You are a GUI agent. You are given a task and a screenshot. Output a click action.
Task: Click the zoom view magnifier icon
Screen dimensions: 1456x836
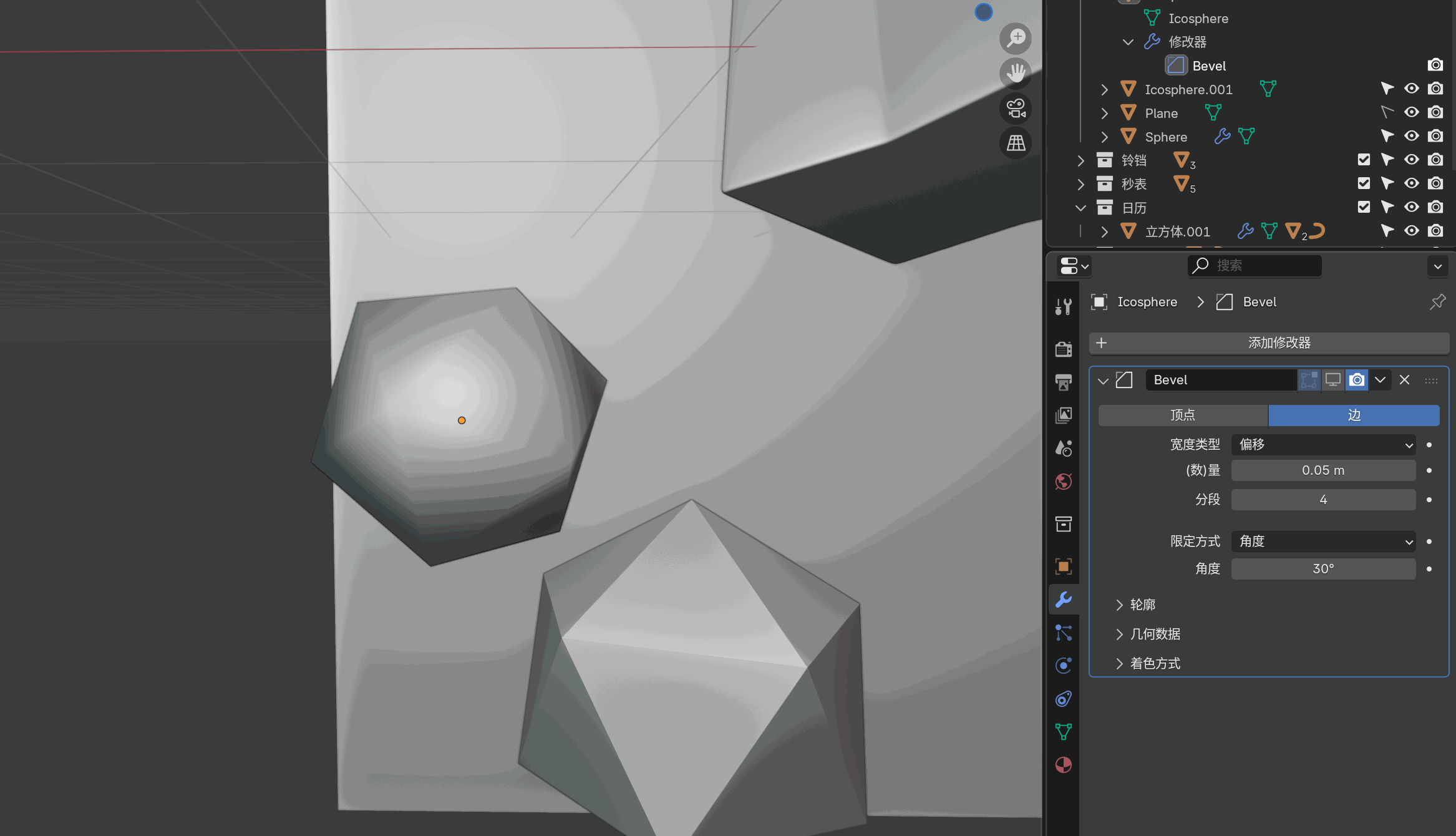click(x=1016, y=38)
